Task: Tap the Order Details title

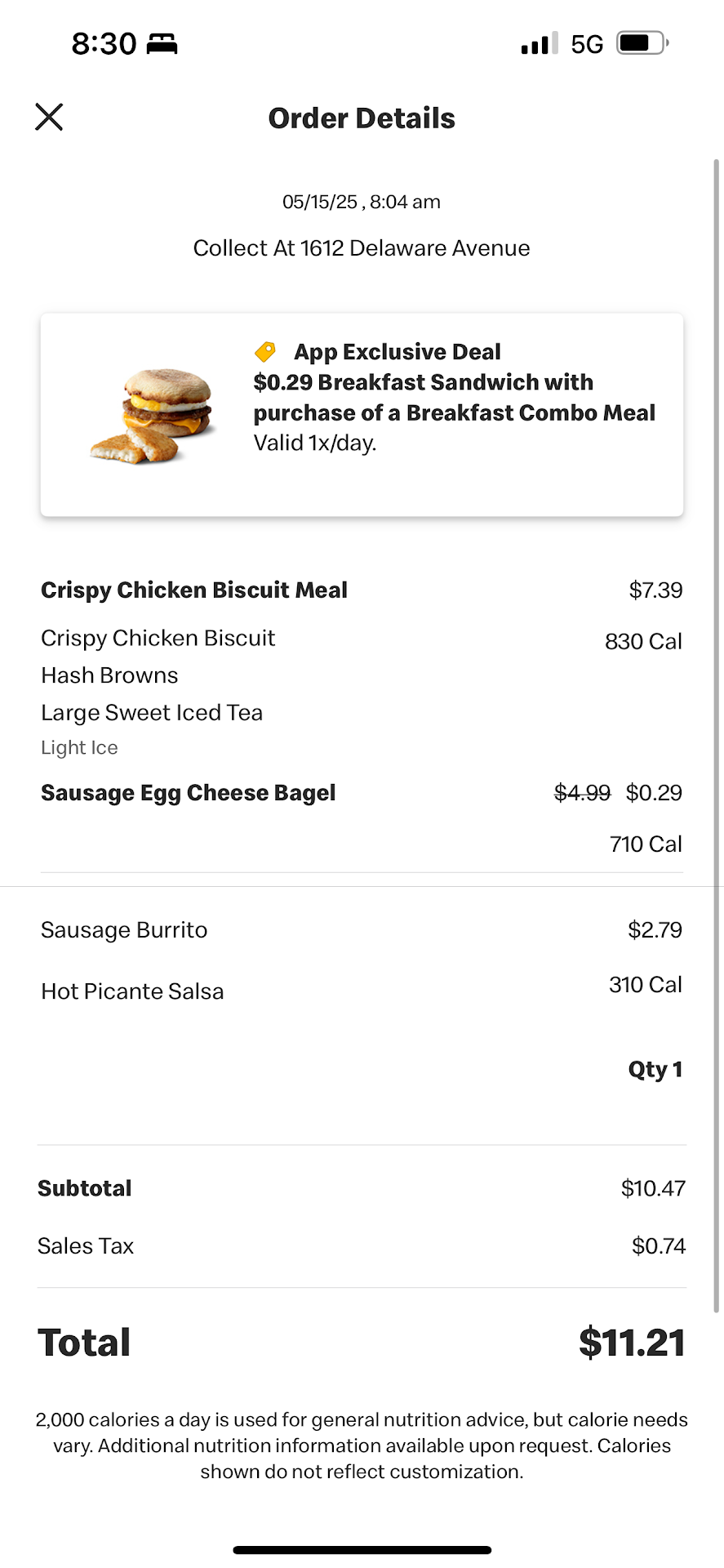Action: click(x=362, y=118)
